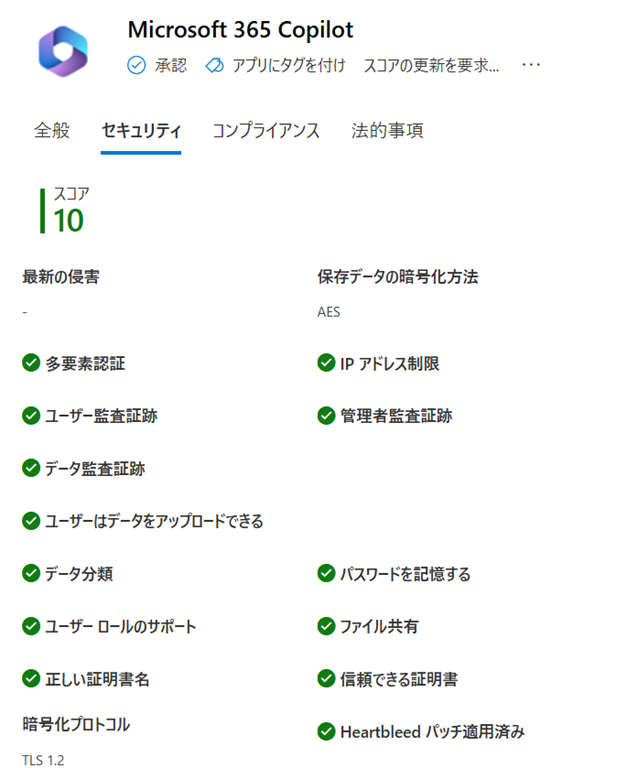Click the 承認 checkmark icon

point(137,65)
